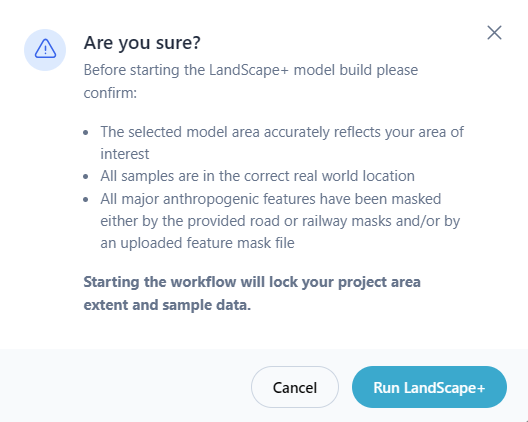This screenshot has height=422, width=528.
Task: Click the 'Before starting the LandScape+ model build' text
Action: tap(227, 70)
